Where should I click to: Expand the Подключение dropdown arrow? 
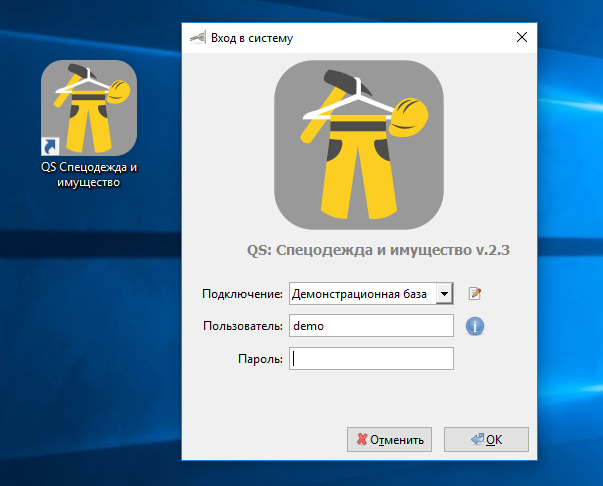click(x=445, y=294)
